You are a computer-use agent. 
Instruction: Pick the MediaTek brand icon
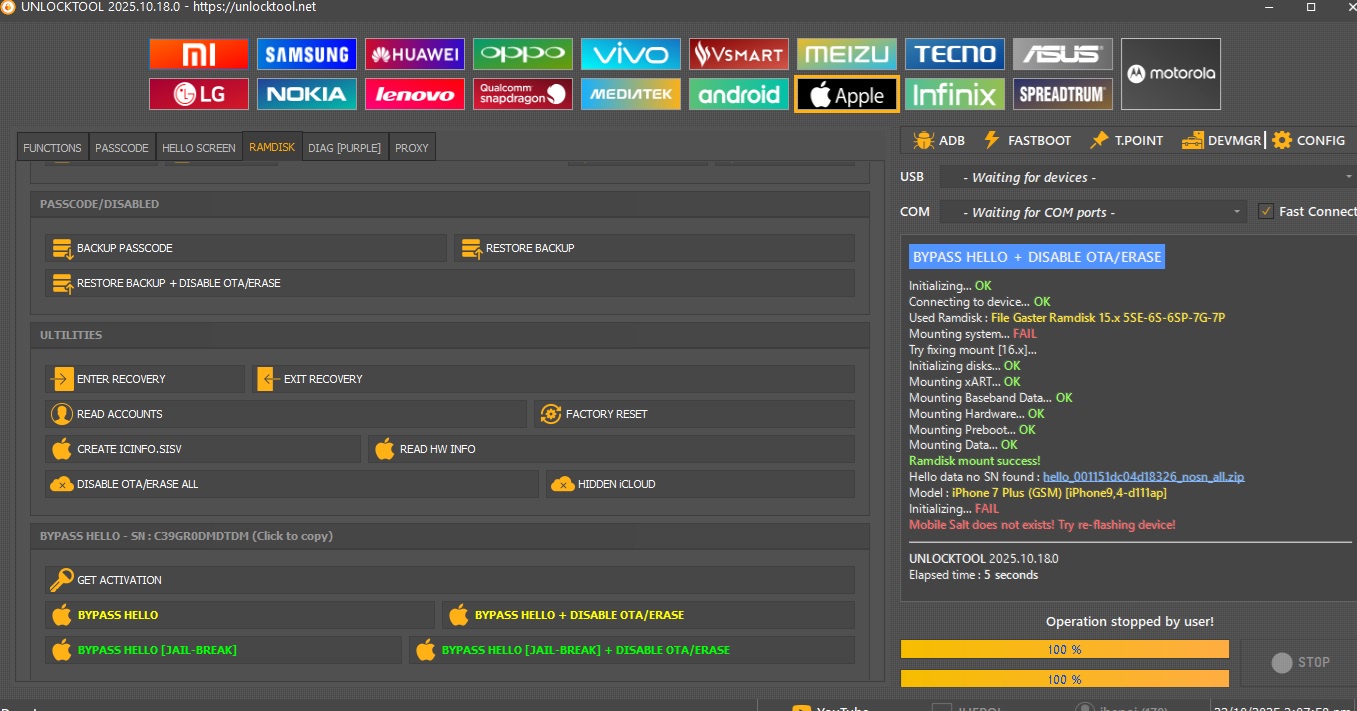click(x=630, y=94)
